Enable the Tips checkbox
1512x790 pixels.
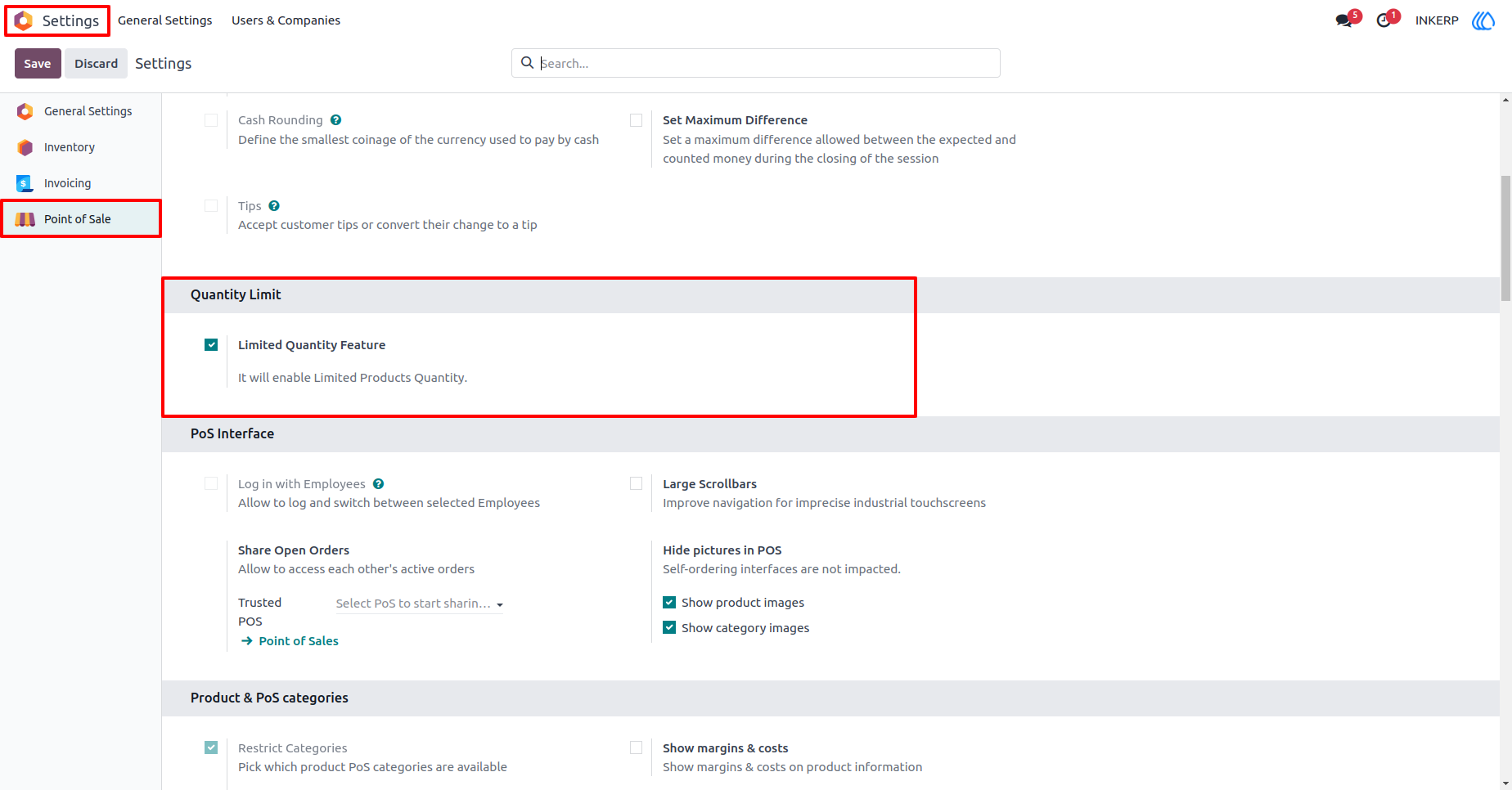211,206
